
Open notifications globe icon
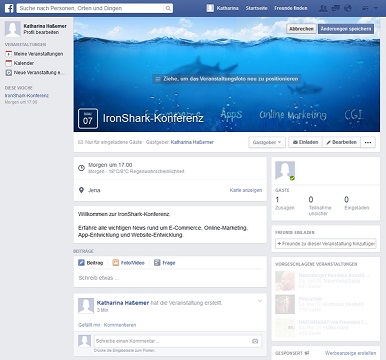(x=348, y=8)
